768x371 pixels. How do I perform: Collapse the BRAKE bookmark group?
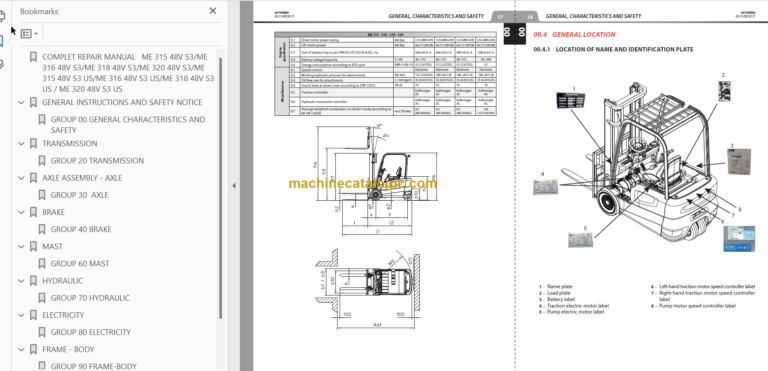pyautogui.click(x=21, y=212)
